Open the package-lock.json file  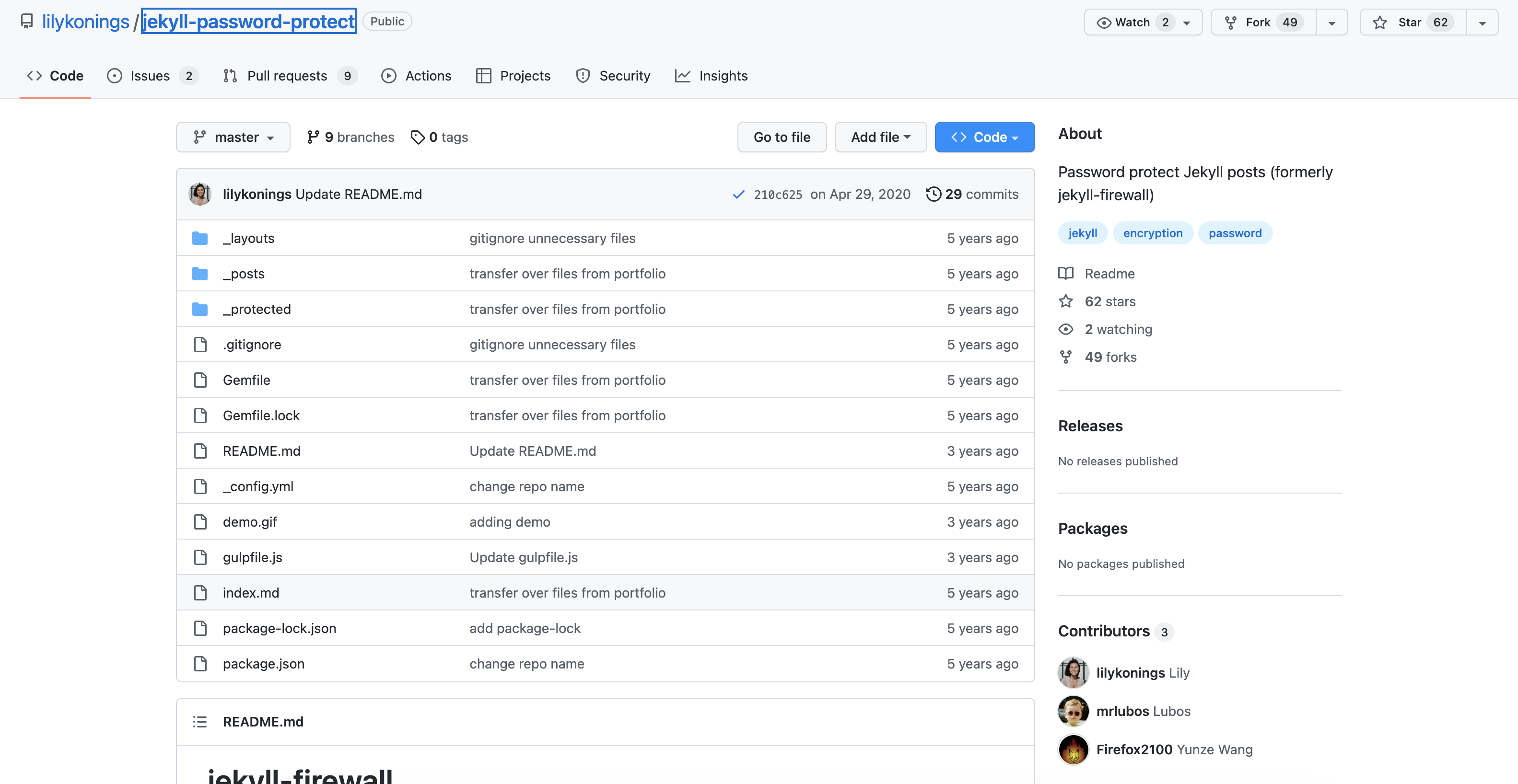point(280,629)
